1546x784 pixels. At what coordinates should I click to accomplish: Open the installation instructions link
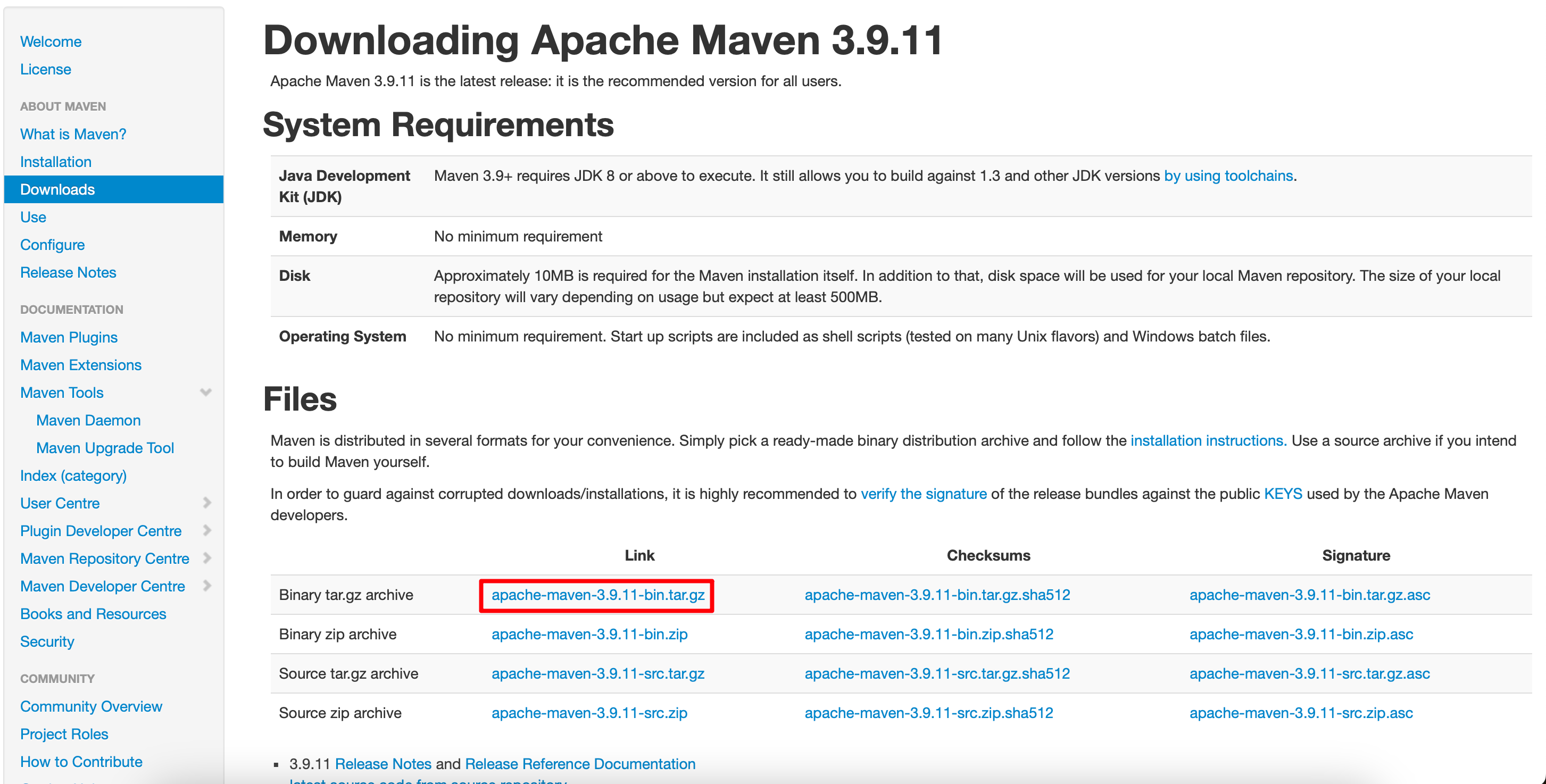point(1208,441)
